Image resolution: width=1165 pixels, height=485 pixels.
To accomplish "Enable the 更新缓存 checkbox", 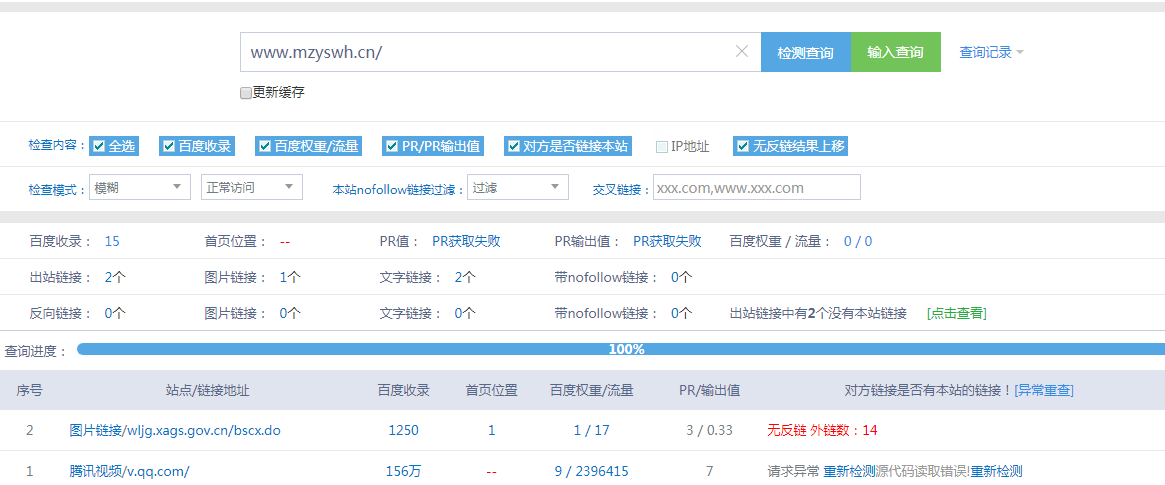I will 246,93.
